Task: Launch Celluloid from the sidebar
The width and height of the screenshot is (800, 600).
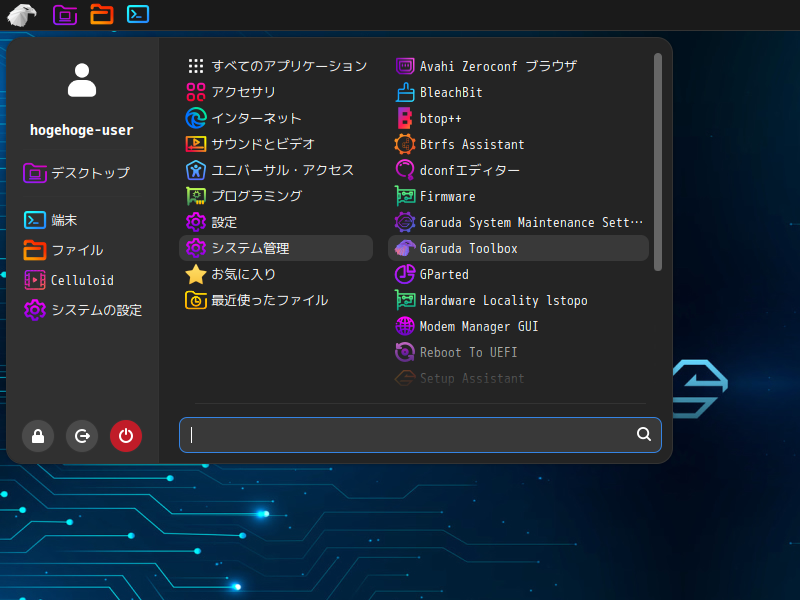Action: coord(69,280)
